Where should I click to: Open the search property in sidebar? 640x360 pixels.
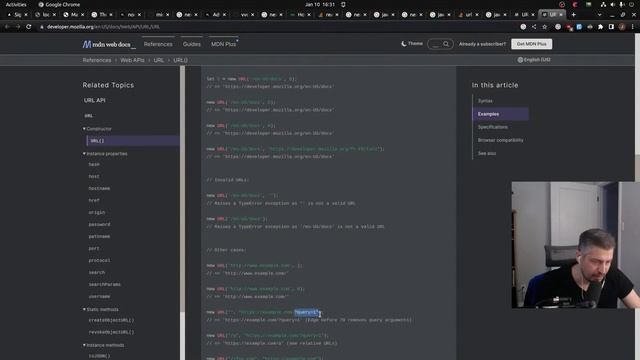(x=97, y=272)
